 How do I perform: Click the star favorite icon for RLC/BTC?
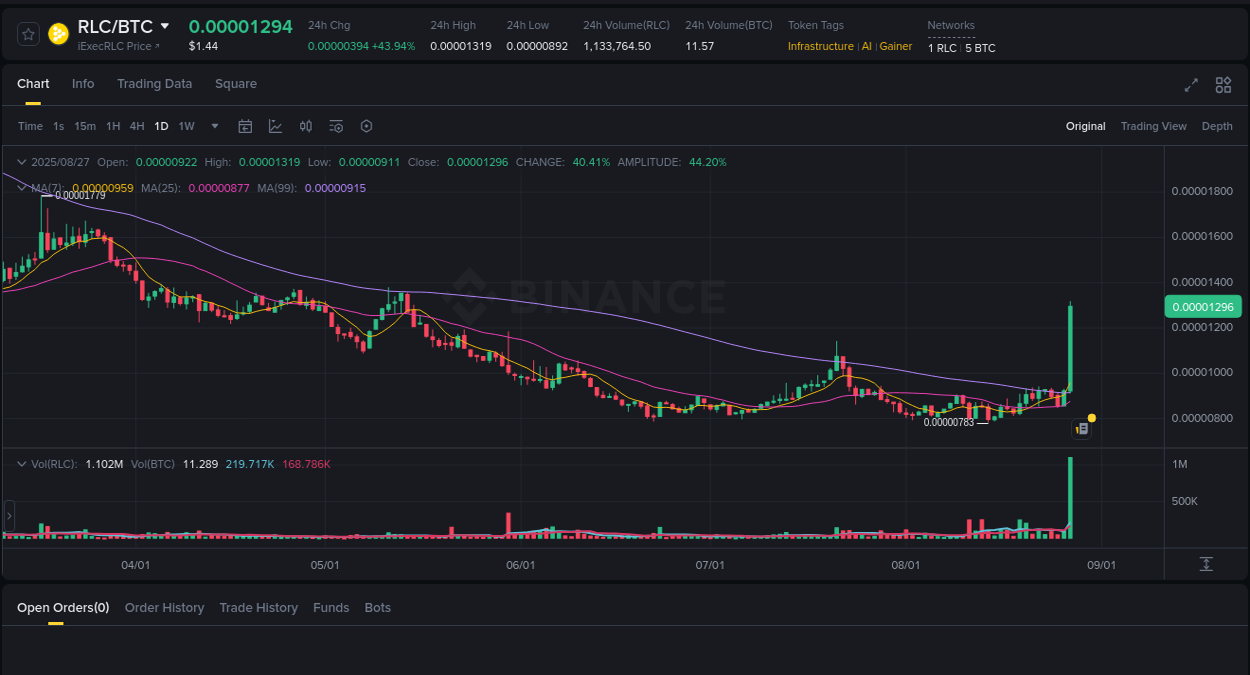pyautogui.click(x=28, y=33)
